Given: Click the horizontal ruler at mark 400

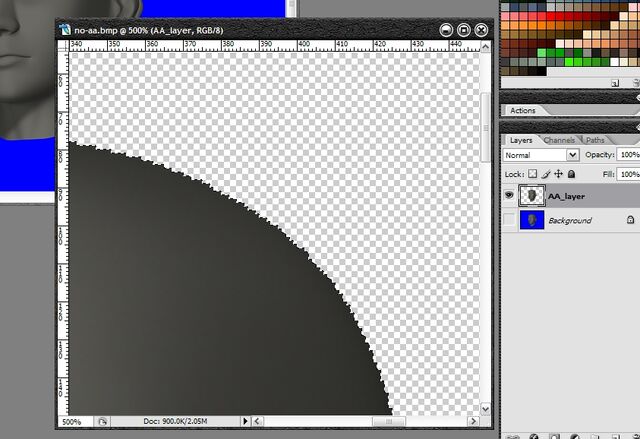Looking at the screenshot, I should [x=304, y=45].
